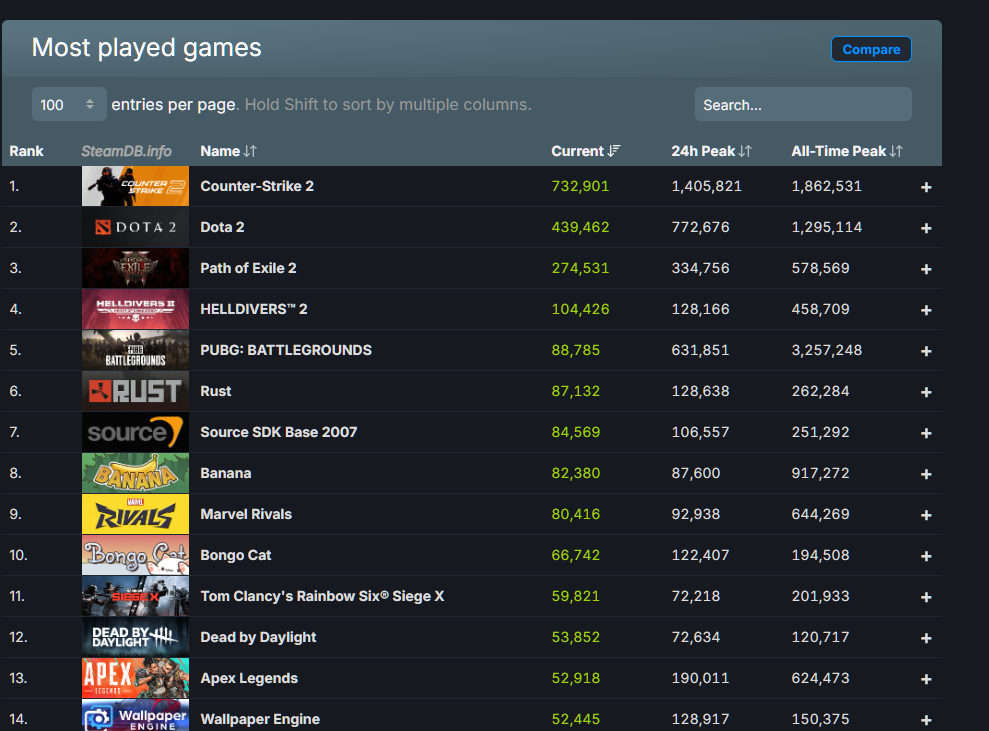
Task: Open Bongo Cat thumbnail image
Action: tap(135, 555)
